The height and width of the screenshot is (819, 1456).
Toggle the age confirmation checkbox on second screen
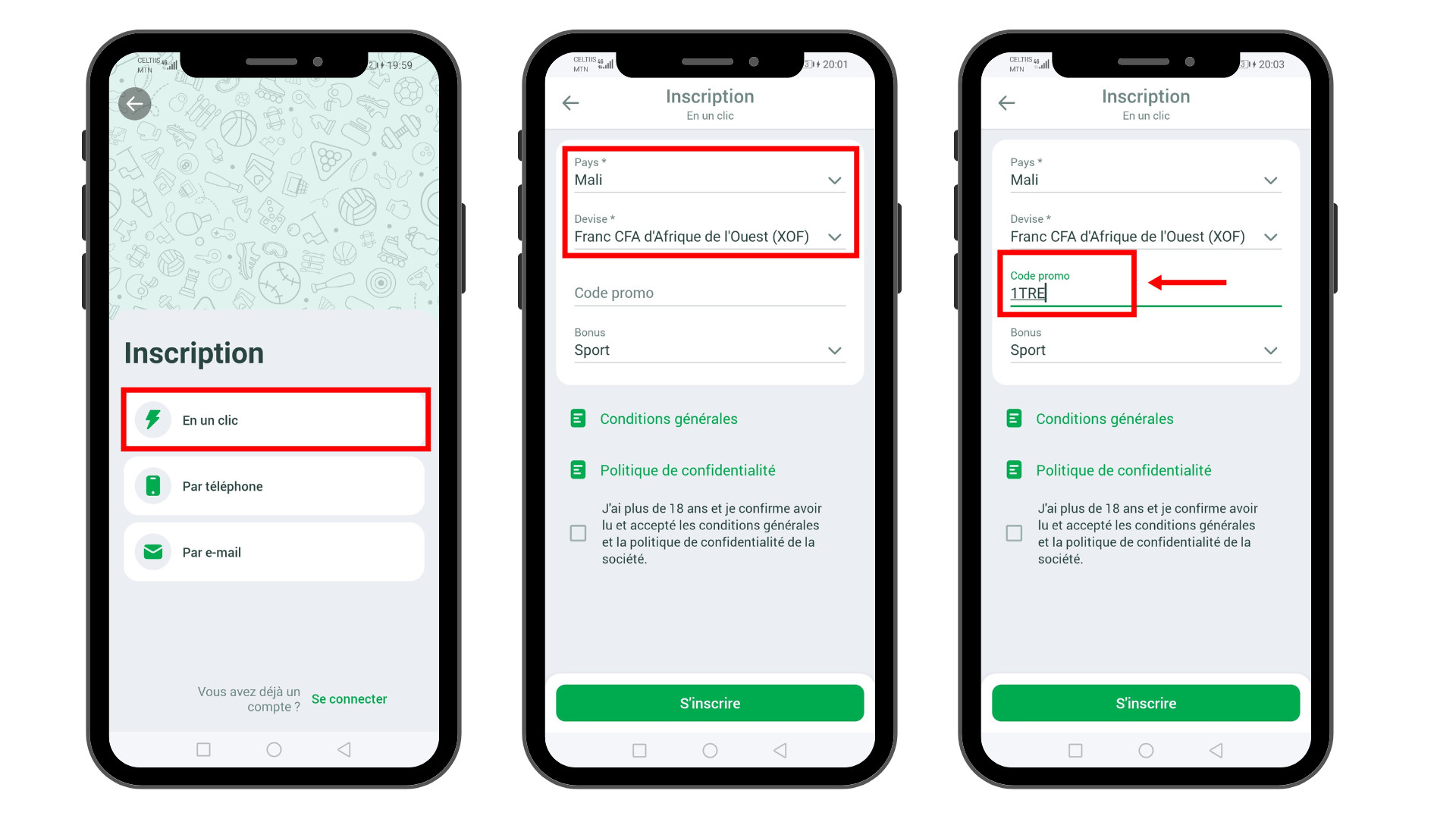tap(577, 533)
